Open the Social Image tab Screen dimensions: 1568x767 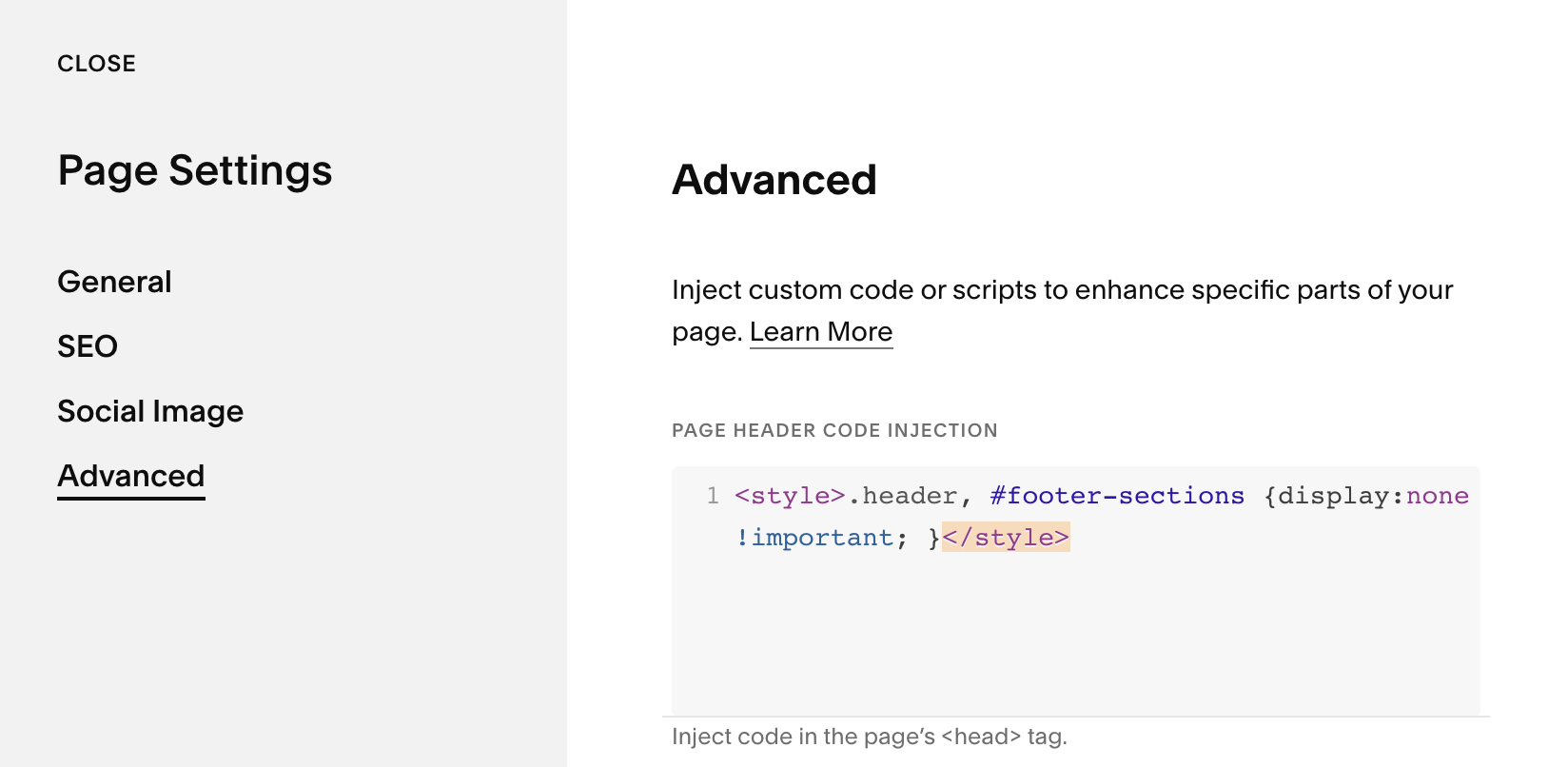pyautogui.click(x=150, y=411)
